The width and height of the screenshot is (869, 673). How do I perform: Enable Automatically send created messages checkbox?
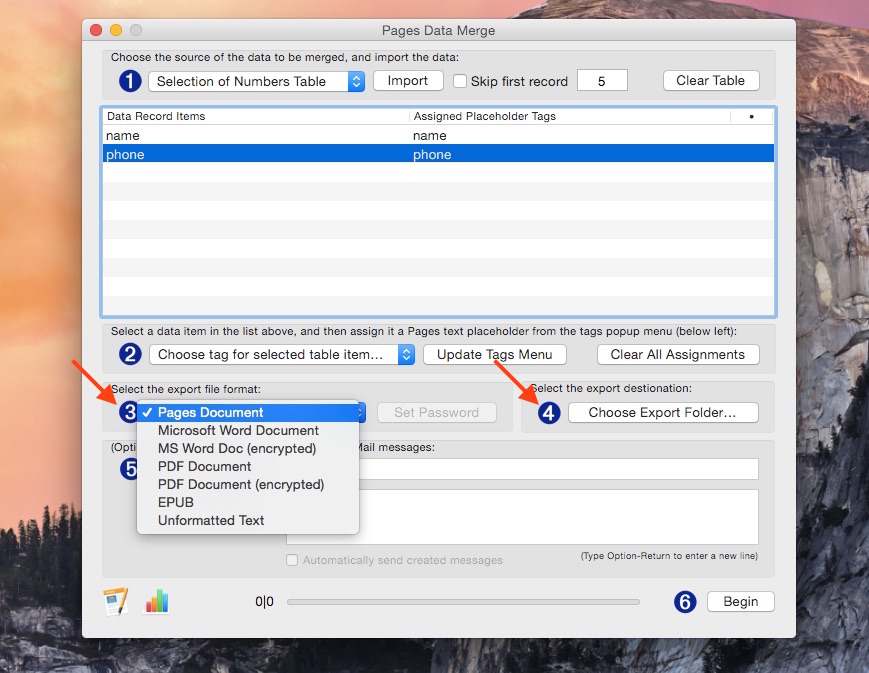(x=292, y=560)
